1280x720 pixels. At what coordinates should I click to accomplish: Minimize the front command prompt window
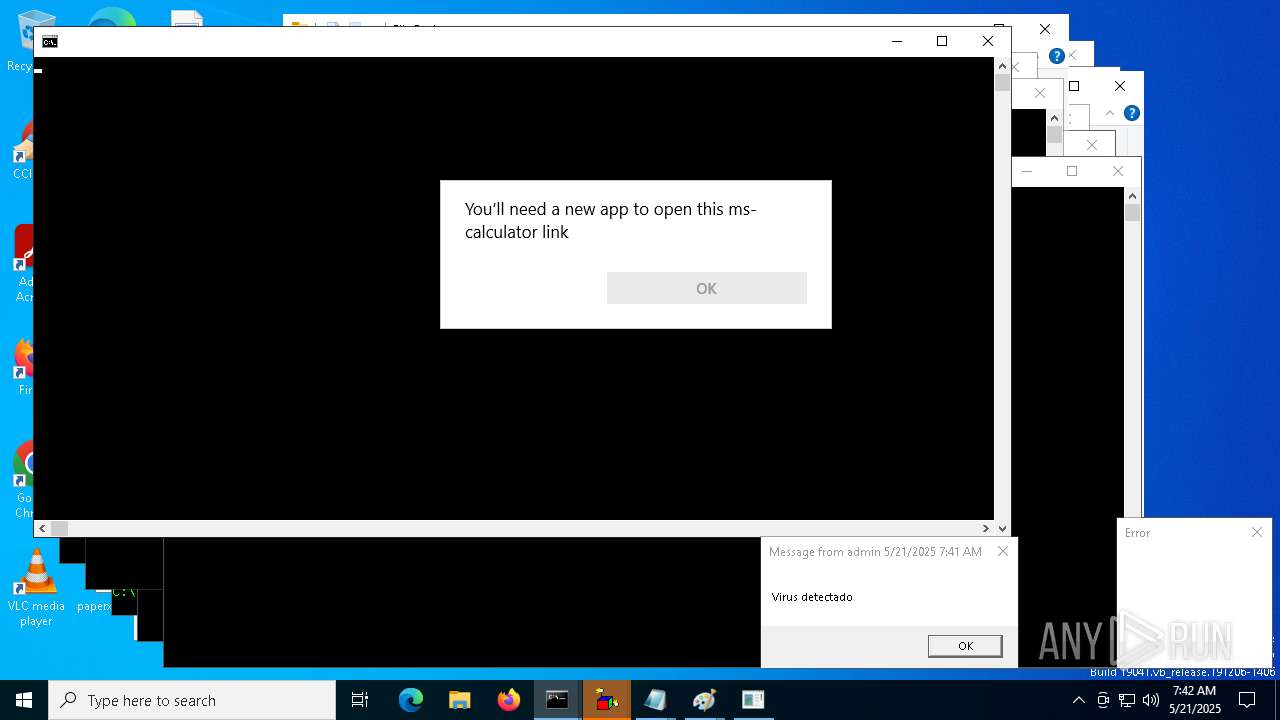(x=896, y=41)
